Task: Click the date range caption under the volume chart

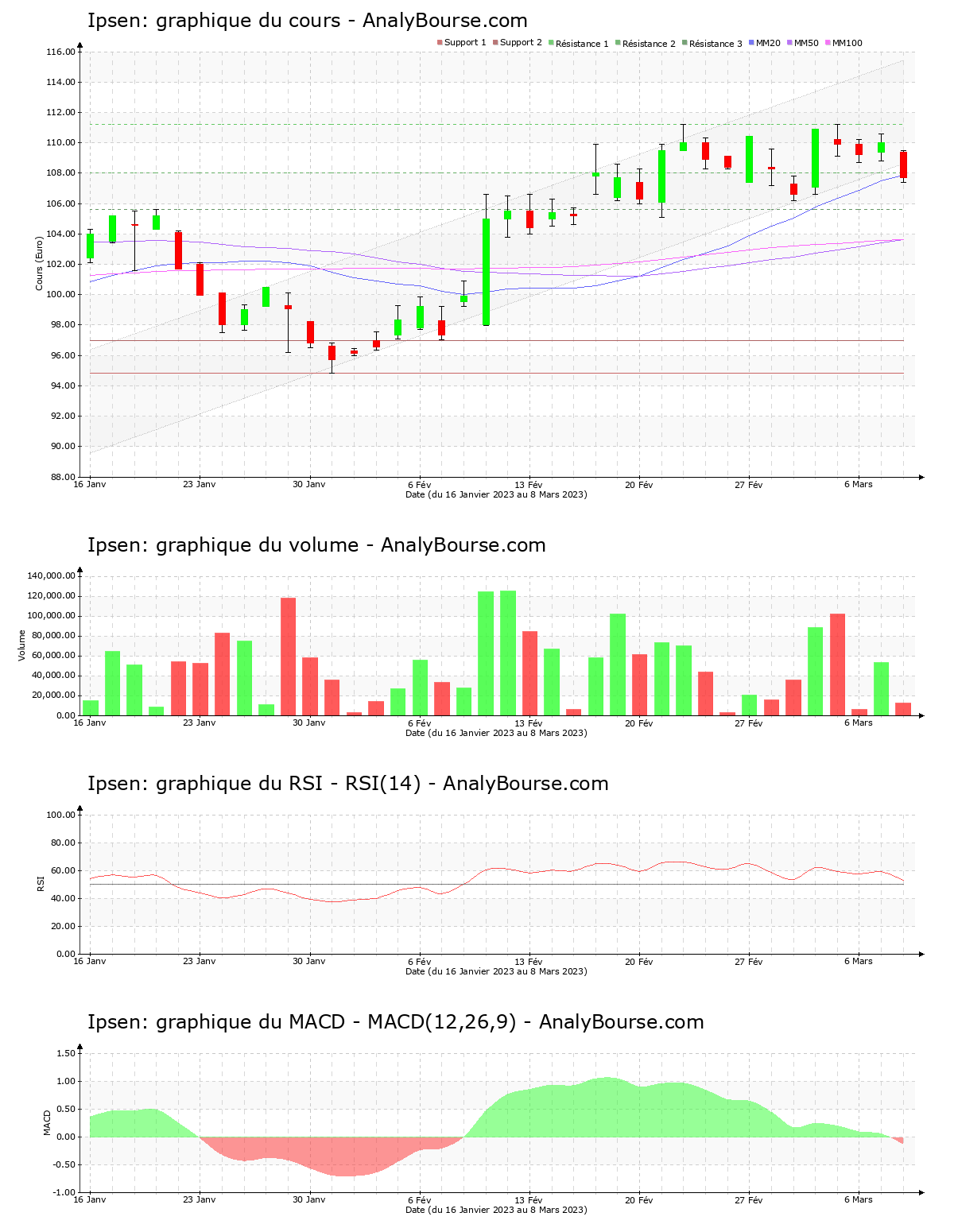Action: (496, 733)
